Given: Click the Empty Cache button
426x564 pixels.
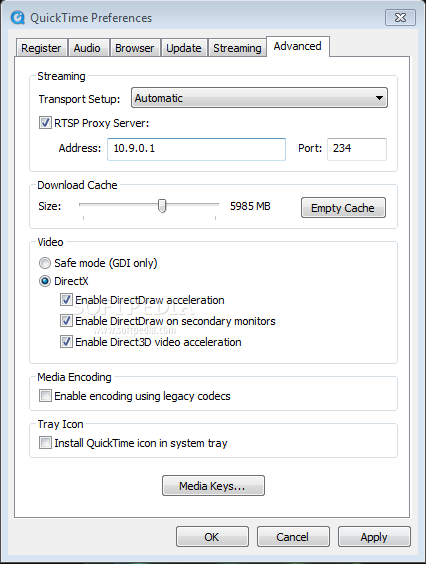Looking at the screenshot, I should point(343,208).
